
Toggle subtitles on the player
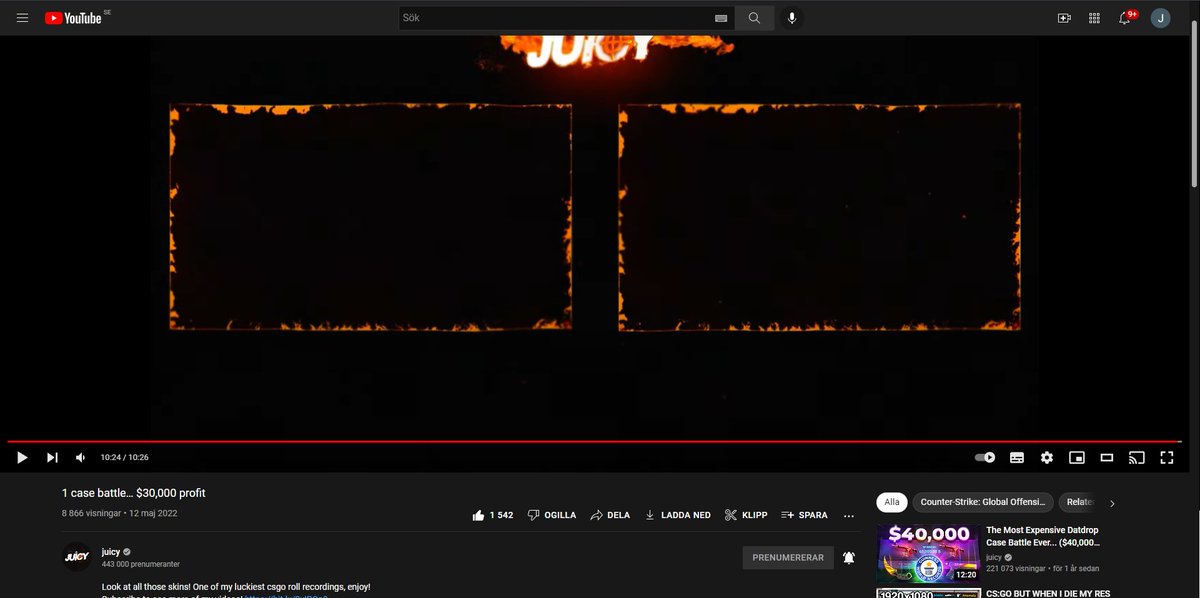click(1016, 457)
